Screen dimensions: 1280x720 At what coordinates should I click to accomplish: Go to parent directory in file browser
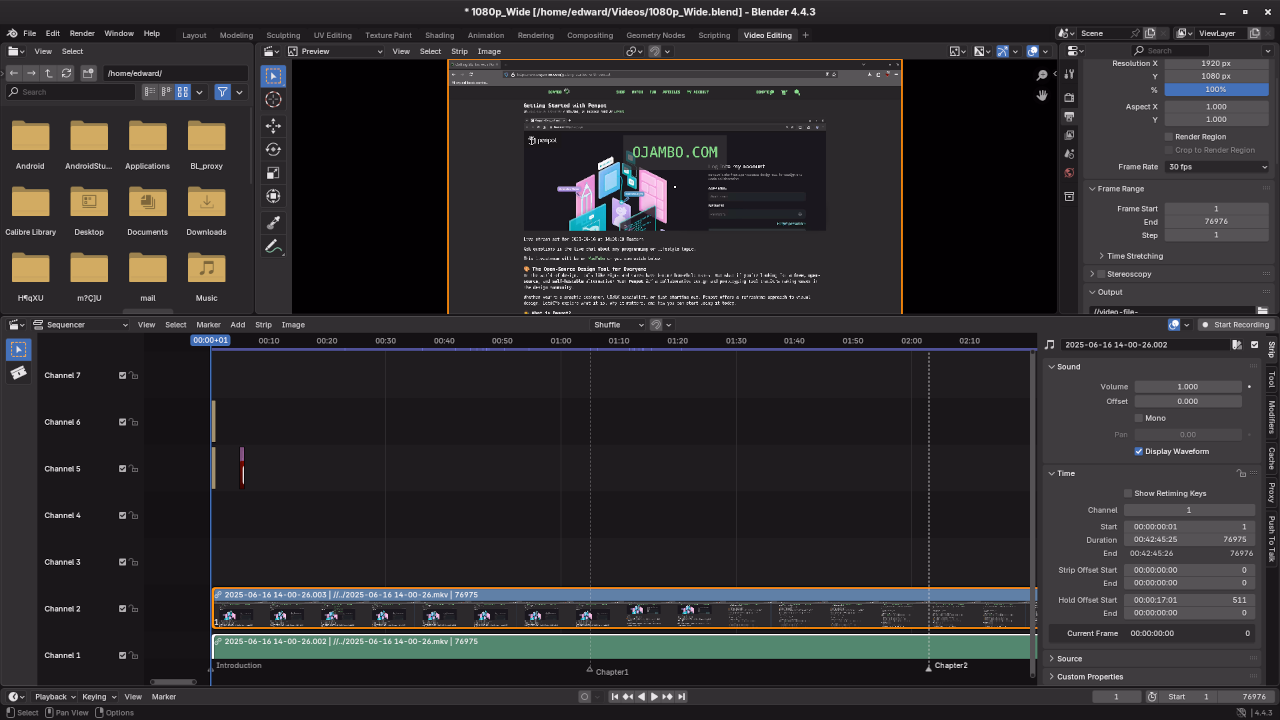49,73
